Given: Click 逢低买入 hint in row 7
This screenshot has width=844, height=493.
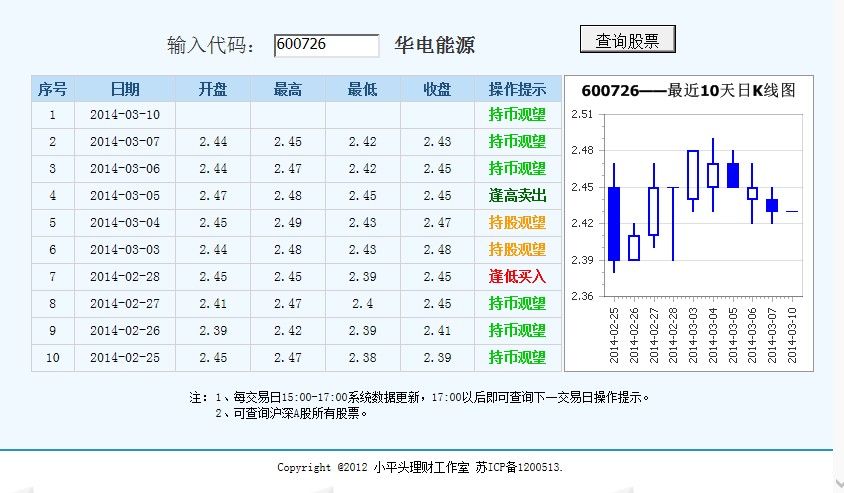Looking at the screenshot, I should [x=517, y=277].
